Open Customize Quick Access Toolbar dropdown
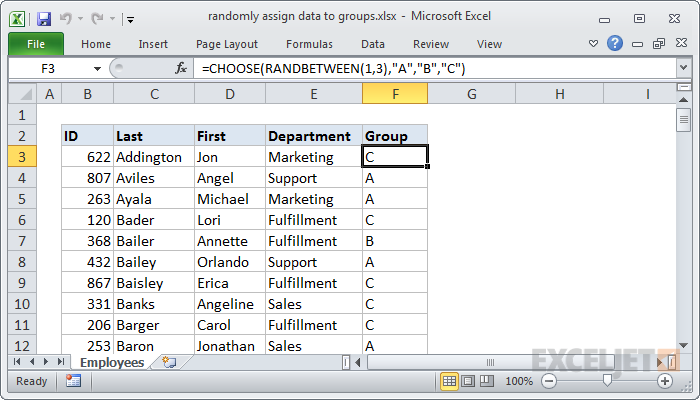This screenshot has width=700, height=400. tap(131, 19)
